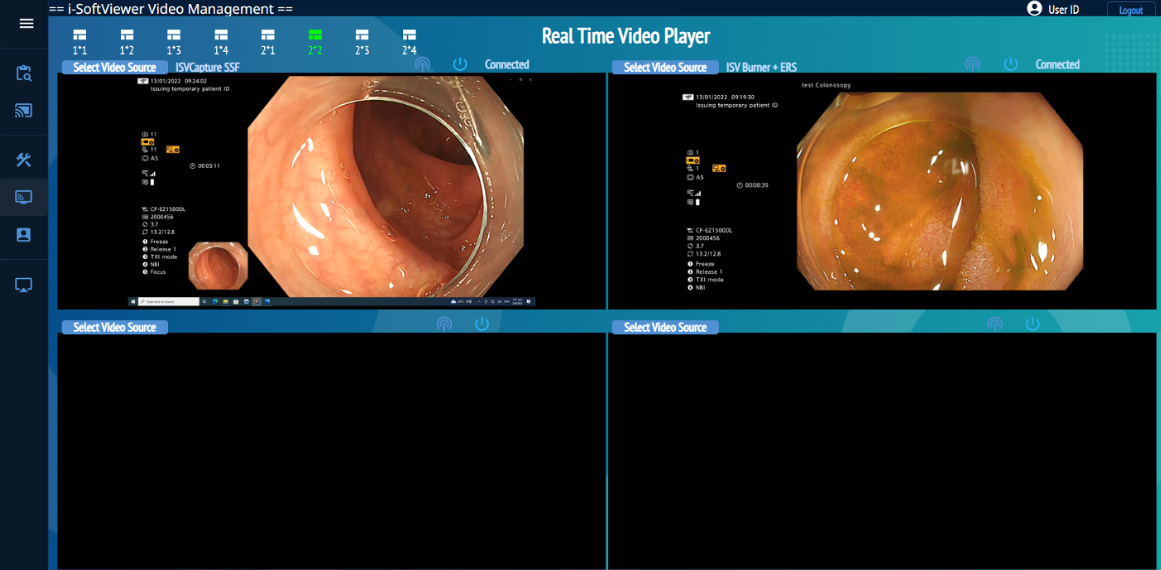Image resolution: width=1161 pixels, height=570 pixels.
Task: Select the 1*4 layout
Action: point(221,41)
